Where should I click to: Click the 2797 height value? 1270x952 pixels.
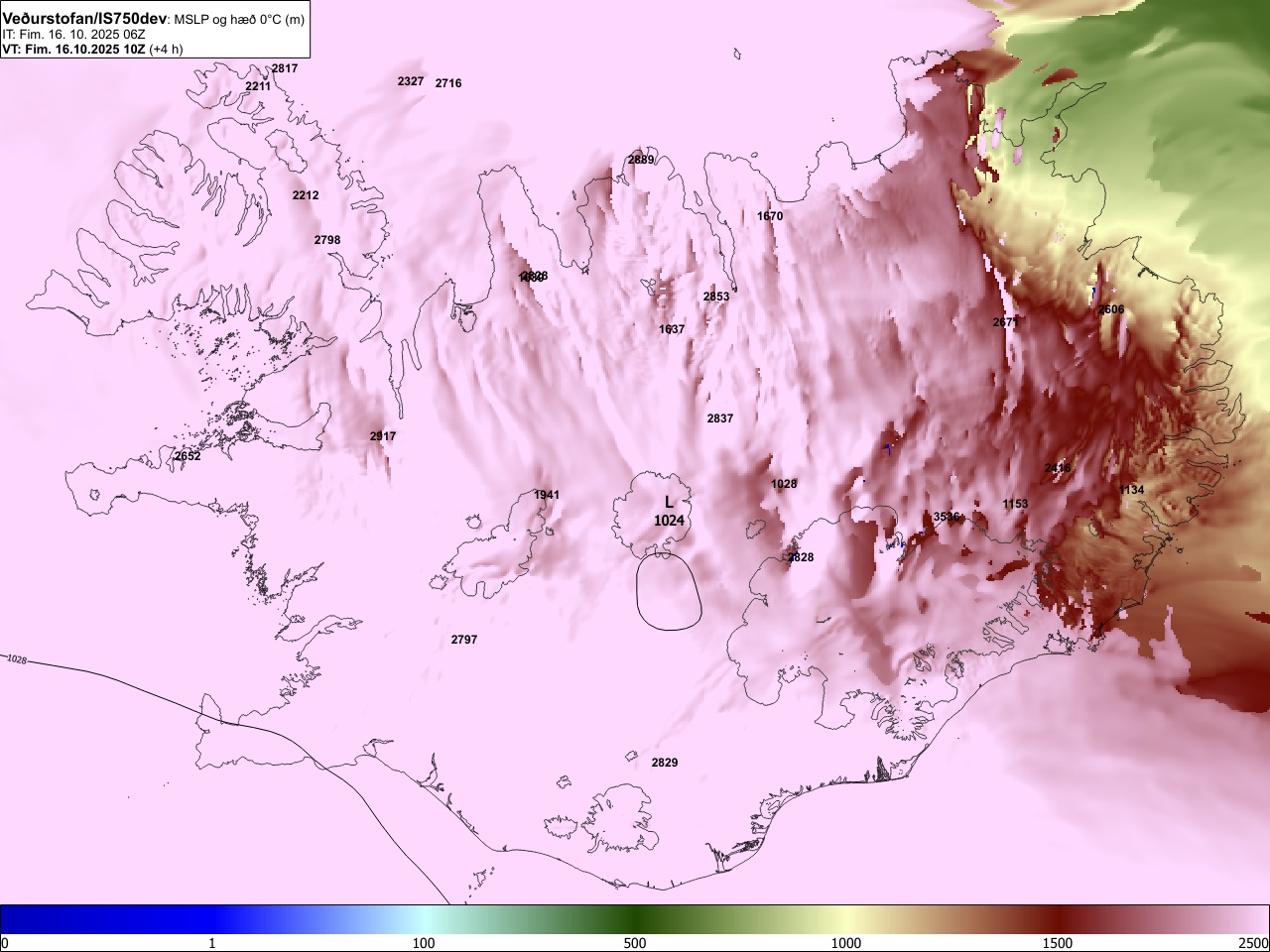point(464,640)
